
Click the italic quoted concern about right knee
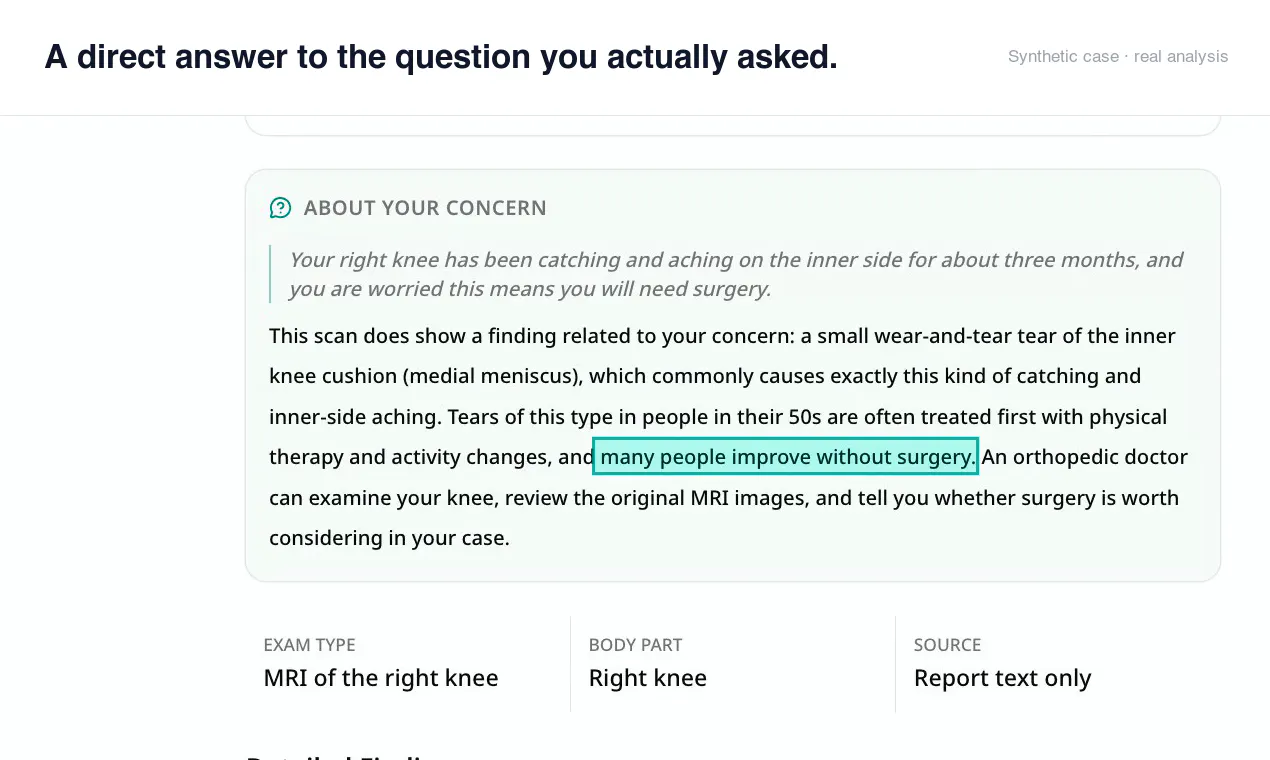pyautogui.click(x=736, y=274)
